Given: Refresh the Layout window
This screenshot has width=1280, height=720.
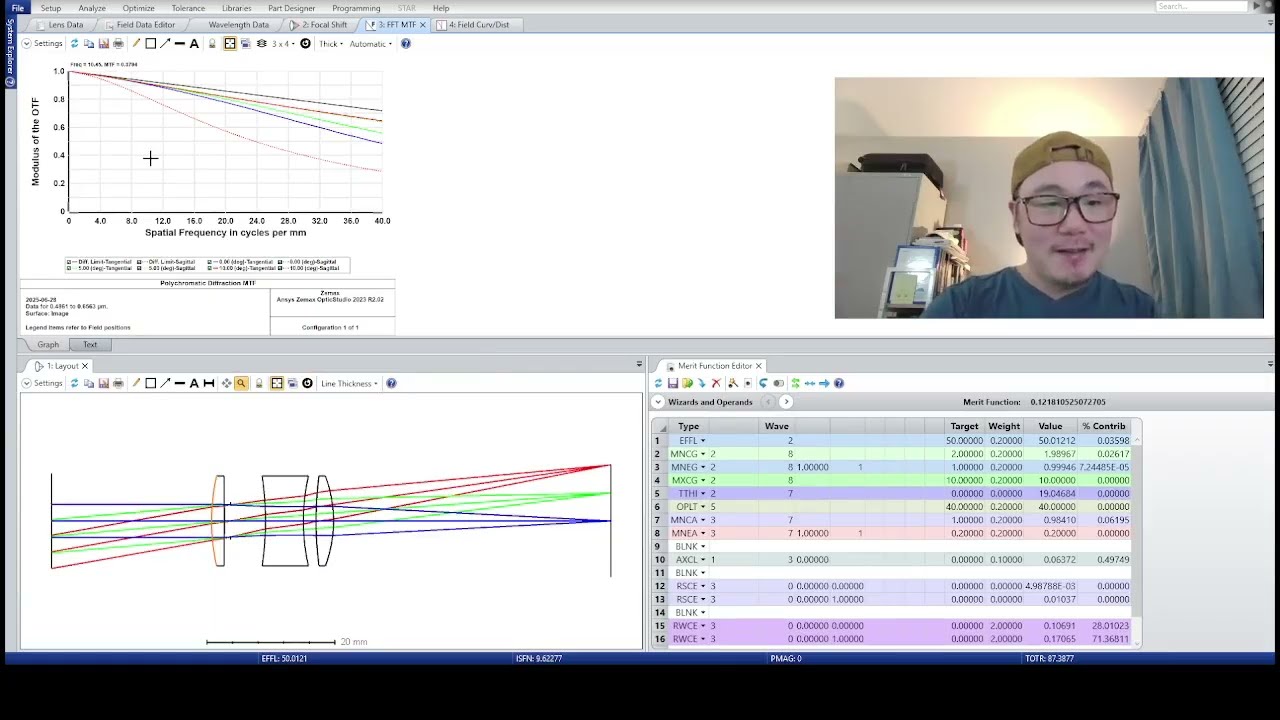Looking at the screenshot, I should (x=75, y=384).
